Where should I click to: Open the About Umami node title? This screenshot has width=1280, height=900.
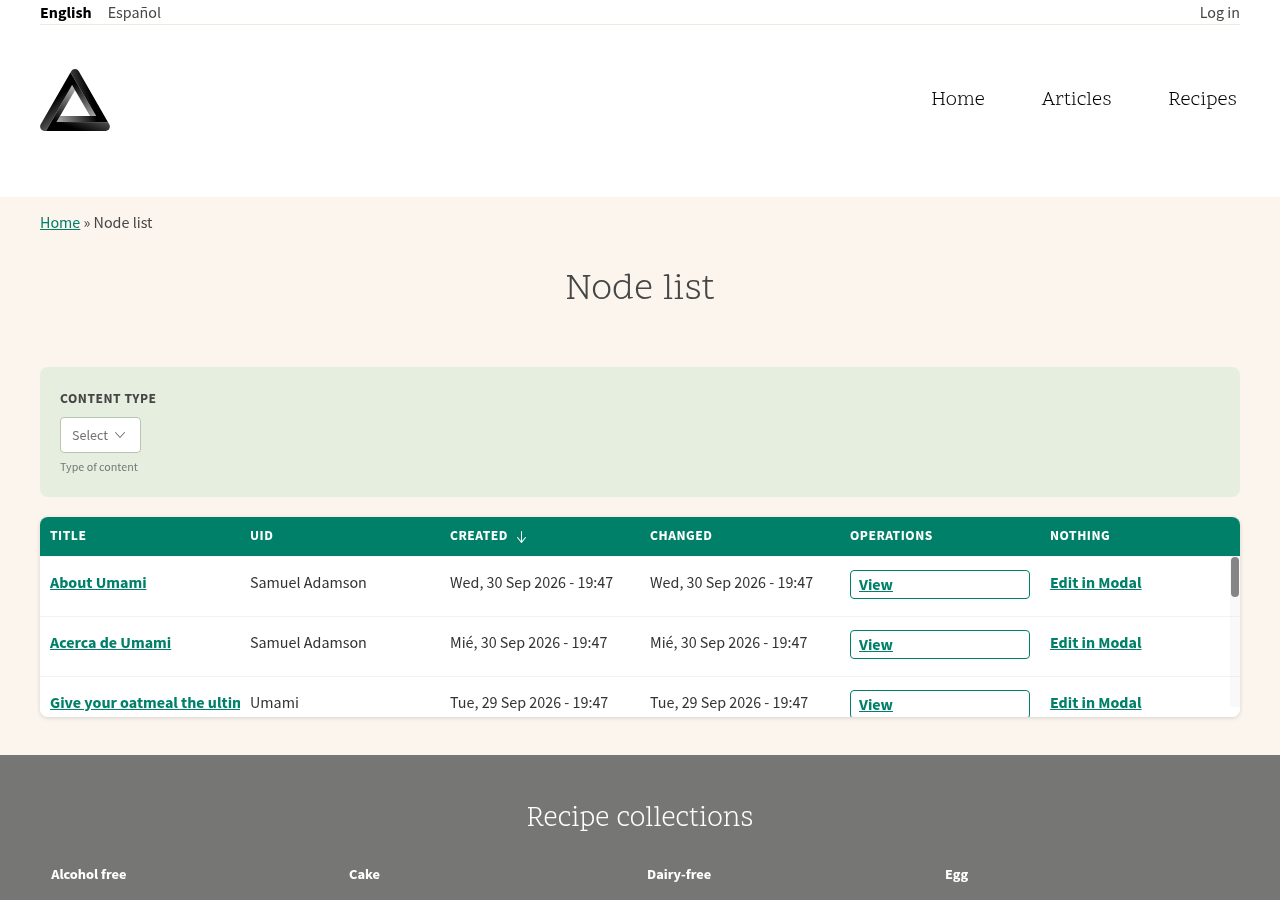(x=98, y=583)
